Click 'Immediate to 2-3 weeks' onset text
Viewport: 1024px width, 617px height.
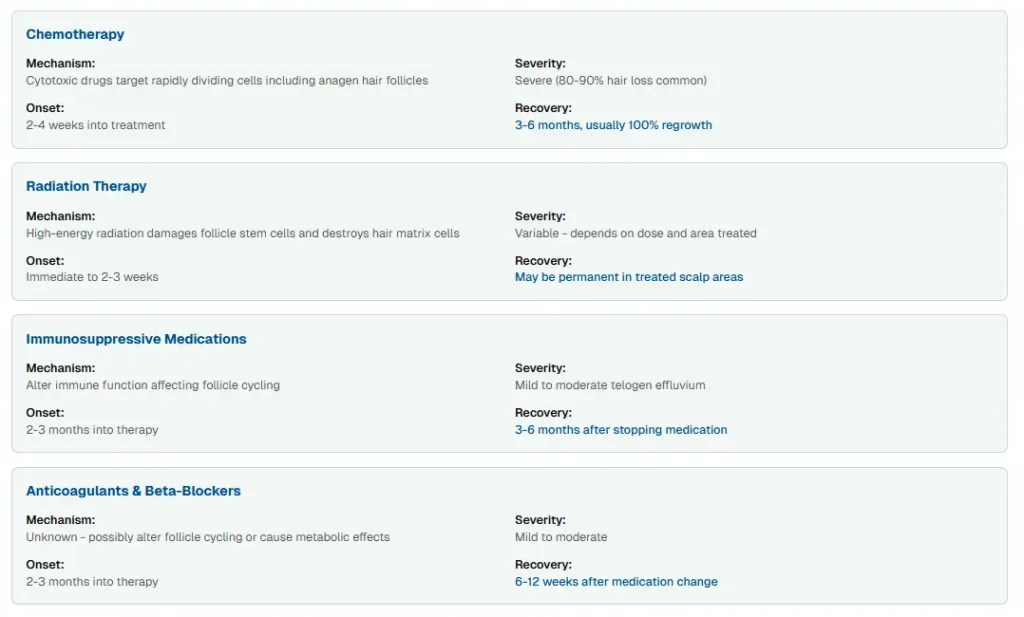point(92,277)
